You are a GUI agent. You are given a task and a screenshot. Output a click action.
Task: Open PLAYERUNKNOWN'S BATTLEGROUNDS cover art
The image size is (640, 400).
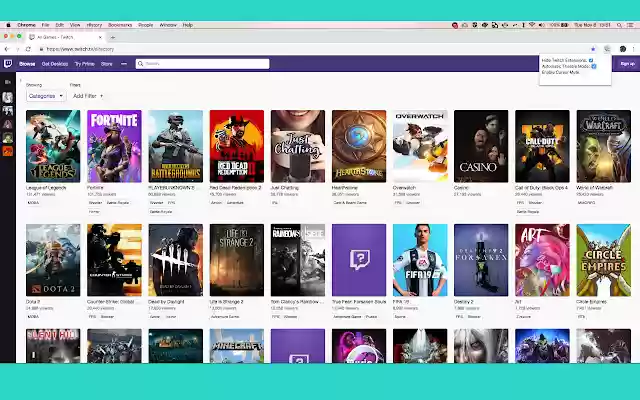[x=176, y=146]
